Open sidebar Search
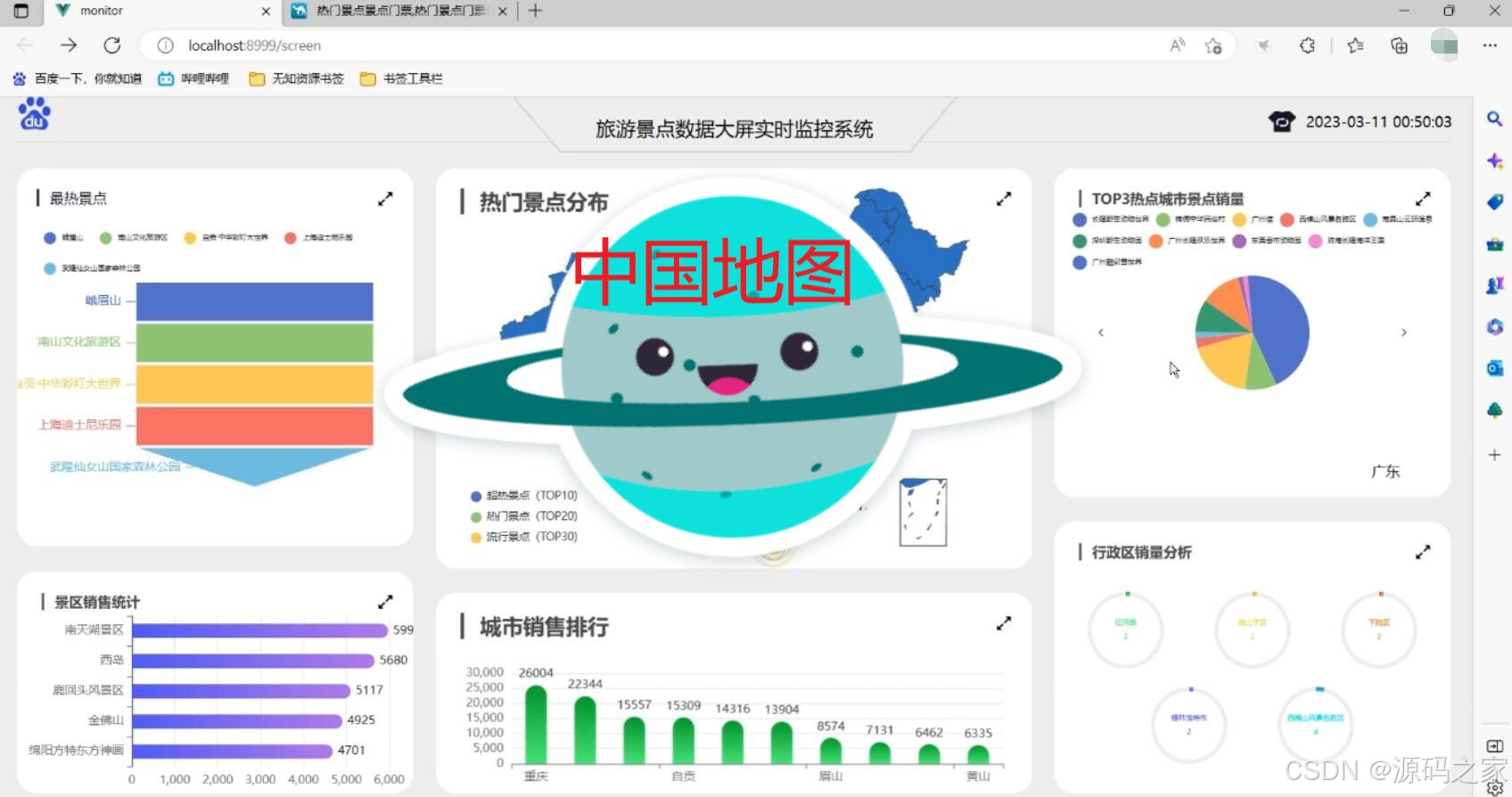This screenshot has width=1512, height=797. coord(1495,119)
